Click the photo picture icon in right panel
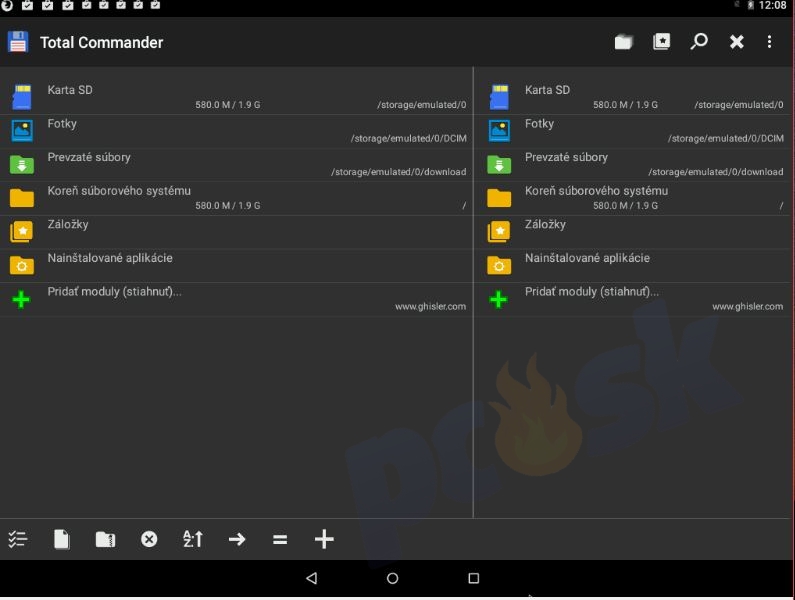This screenshot has height=600, width=795. [x=499, y=131]
